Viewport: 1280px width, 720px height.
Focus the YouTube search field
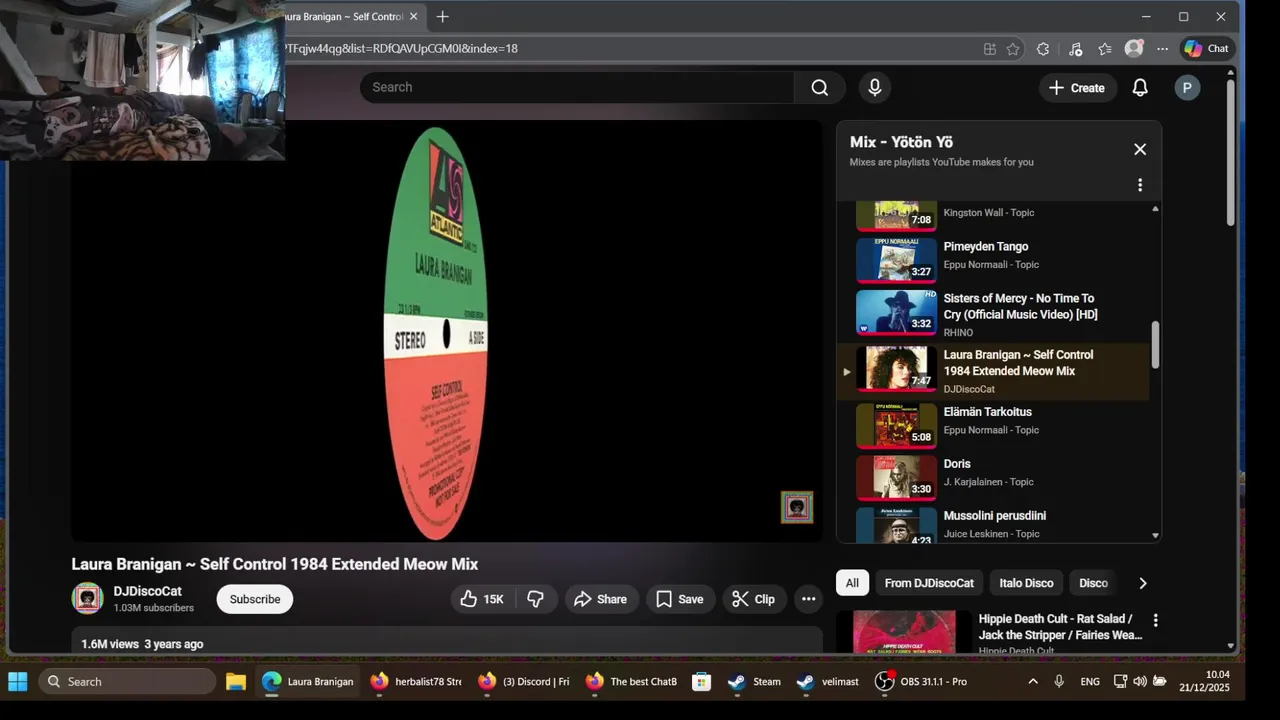(x=577, y=87)
